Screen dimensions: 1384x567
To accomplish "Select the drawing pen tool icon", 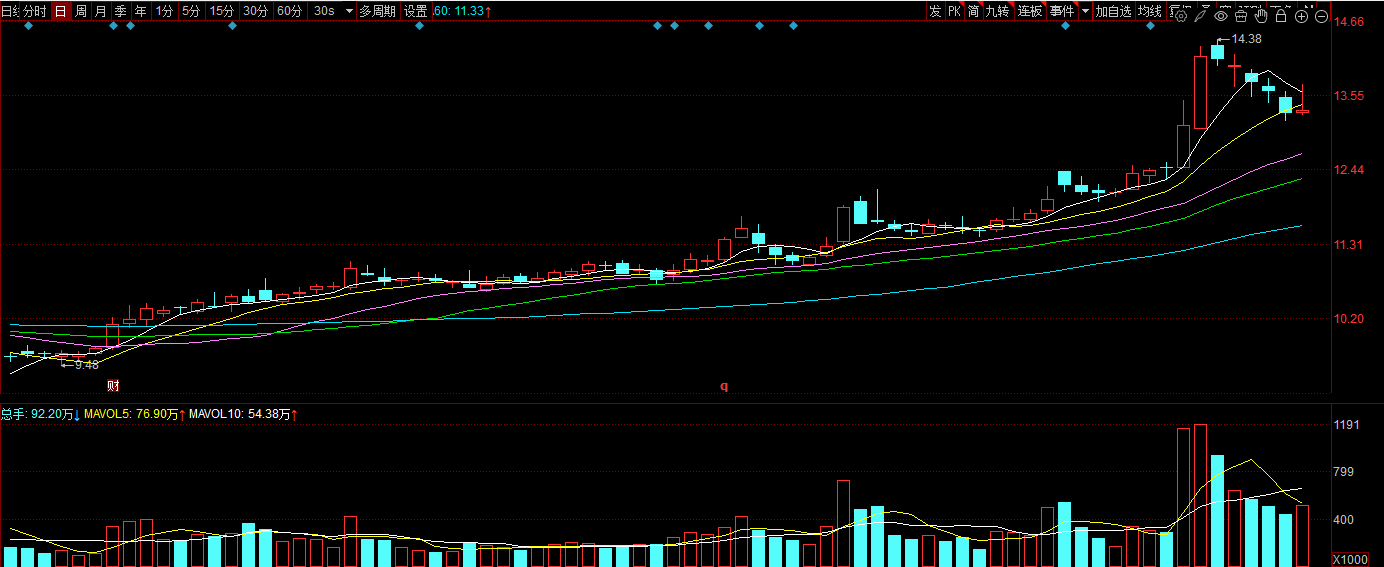I will [1202, 16].
